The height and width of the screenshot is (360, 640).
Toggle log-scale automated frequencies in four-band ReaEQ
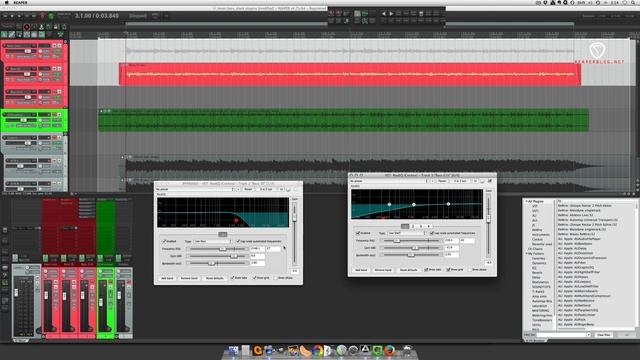[x=432, y=233]
